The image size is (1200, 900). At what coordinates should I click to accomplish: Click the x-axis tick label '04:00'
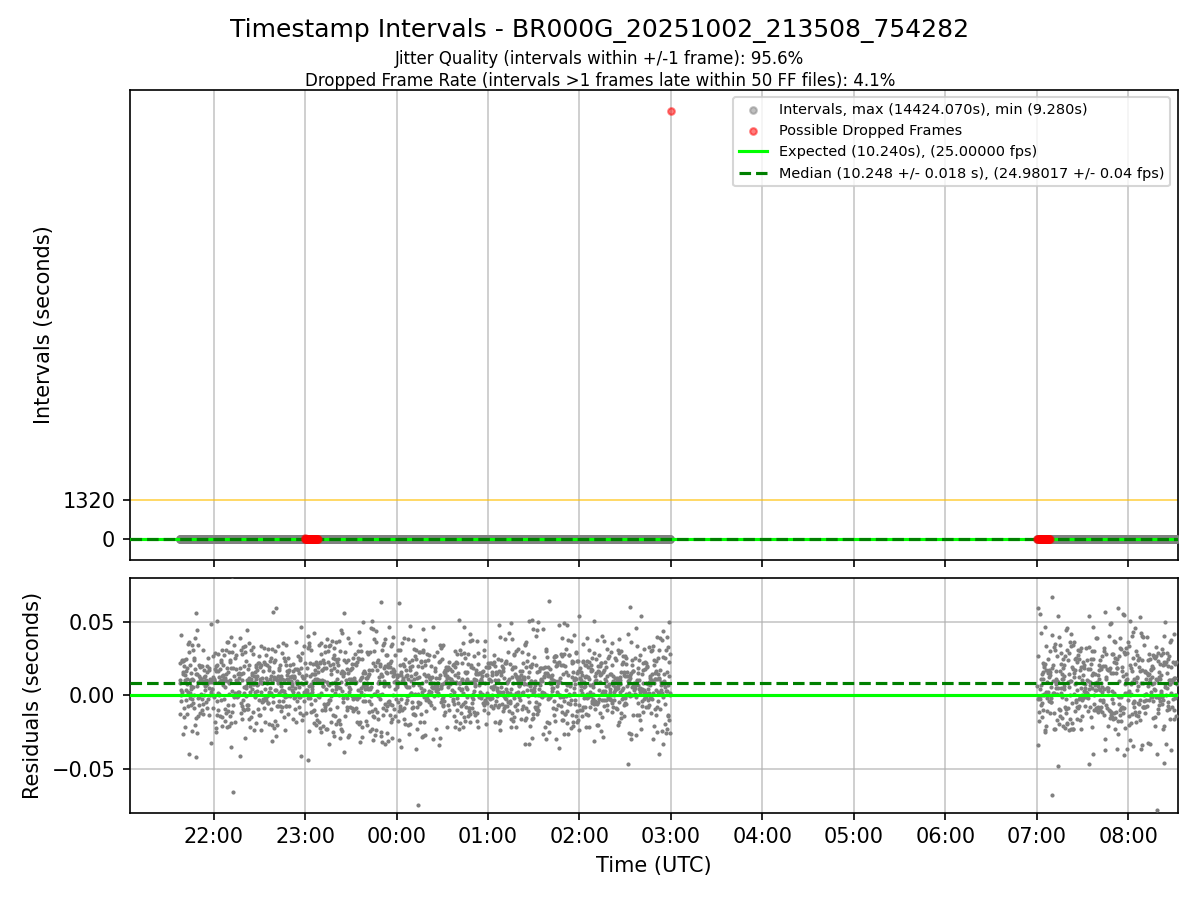pyautogui.click(x=762, y=835)
